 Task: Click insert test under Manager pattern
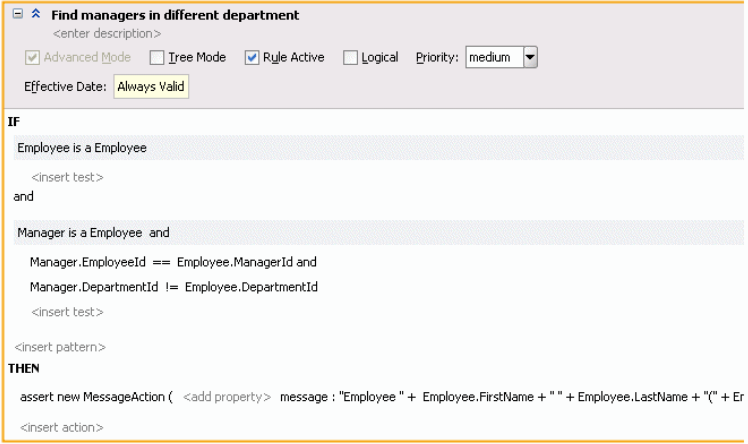click(67, 312)
